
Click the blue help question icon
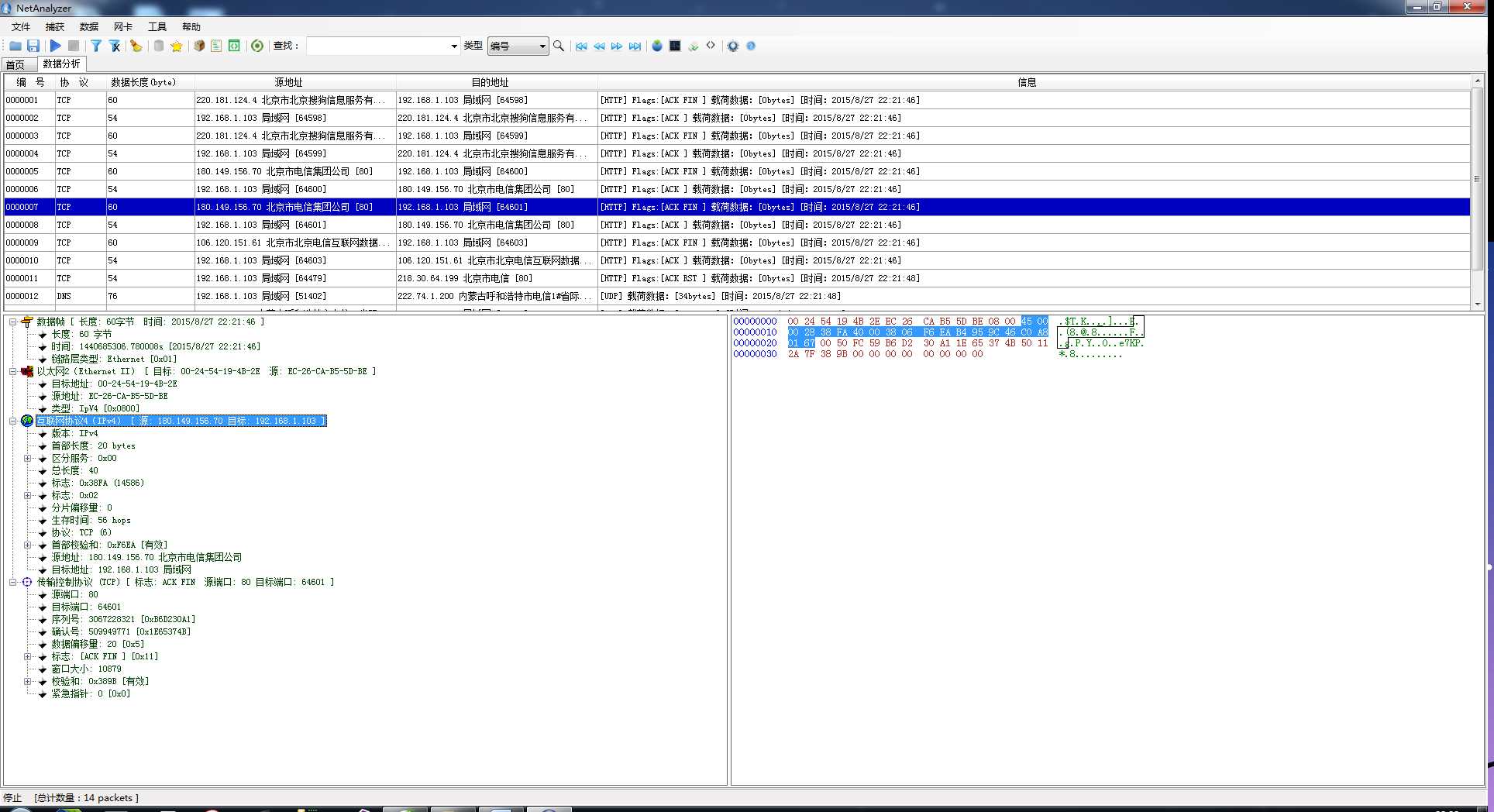tap(751, 46)
